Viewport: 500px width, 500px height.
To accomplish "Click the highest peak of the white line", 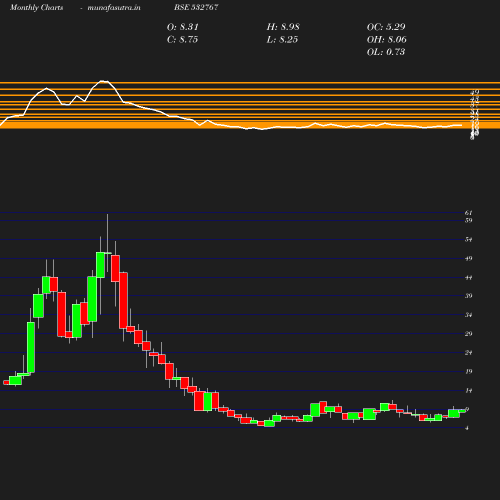I will point(104,81).
